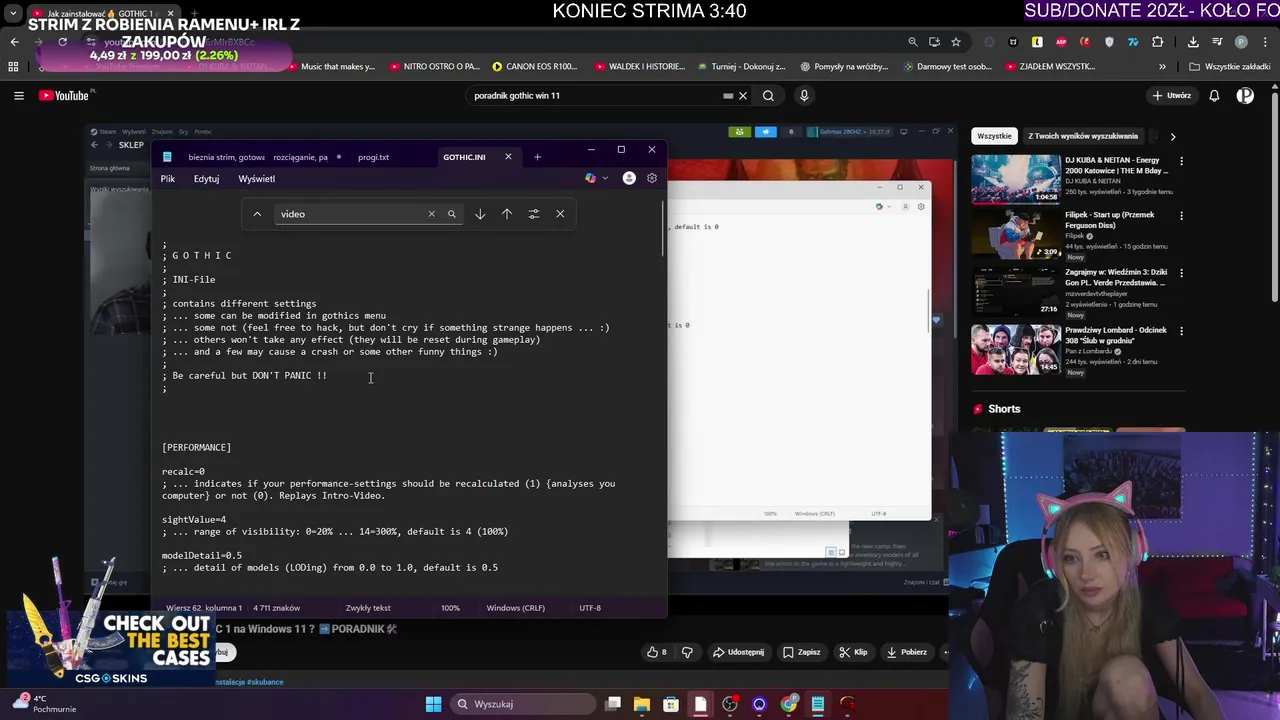Image resolution: width=1280 pixels, height=720 pixels.
Task: Start voice search with the microphone icon
Action: [804, 96]
